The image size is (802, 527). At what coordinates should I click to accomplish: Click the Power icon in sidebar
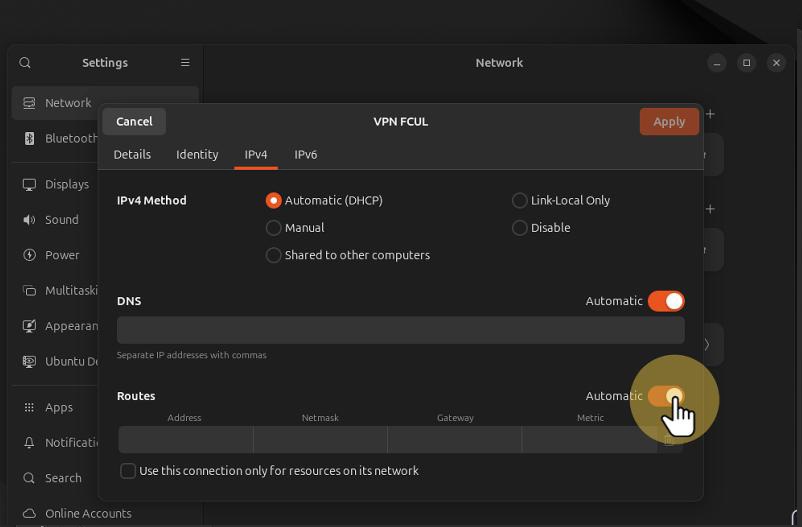pos(29,255)
